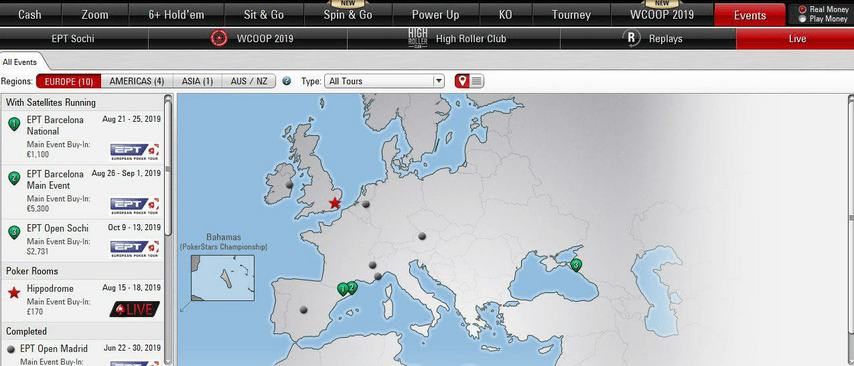Screen dimensions: 854x366
Task: Switch to map view pin icon
Action: [462, 81]
